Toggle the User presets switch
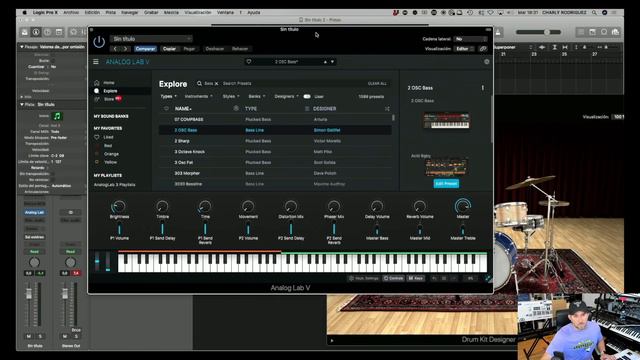Screen dimensions: 640x360 [307, 97]
